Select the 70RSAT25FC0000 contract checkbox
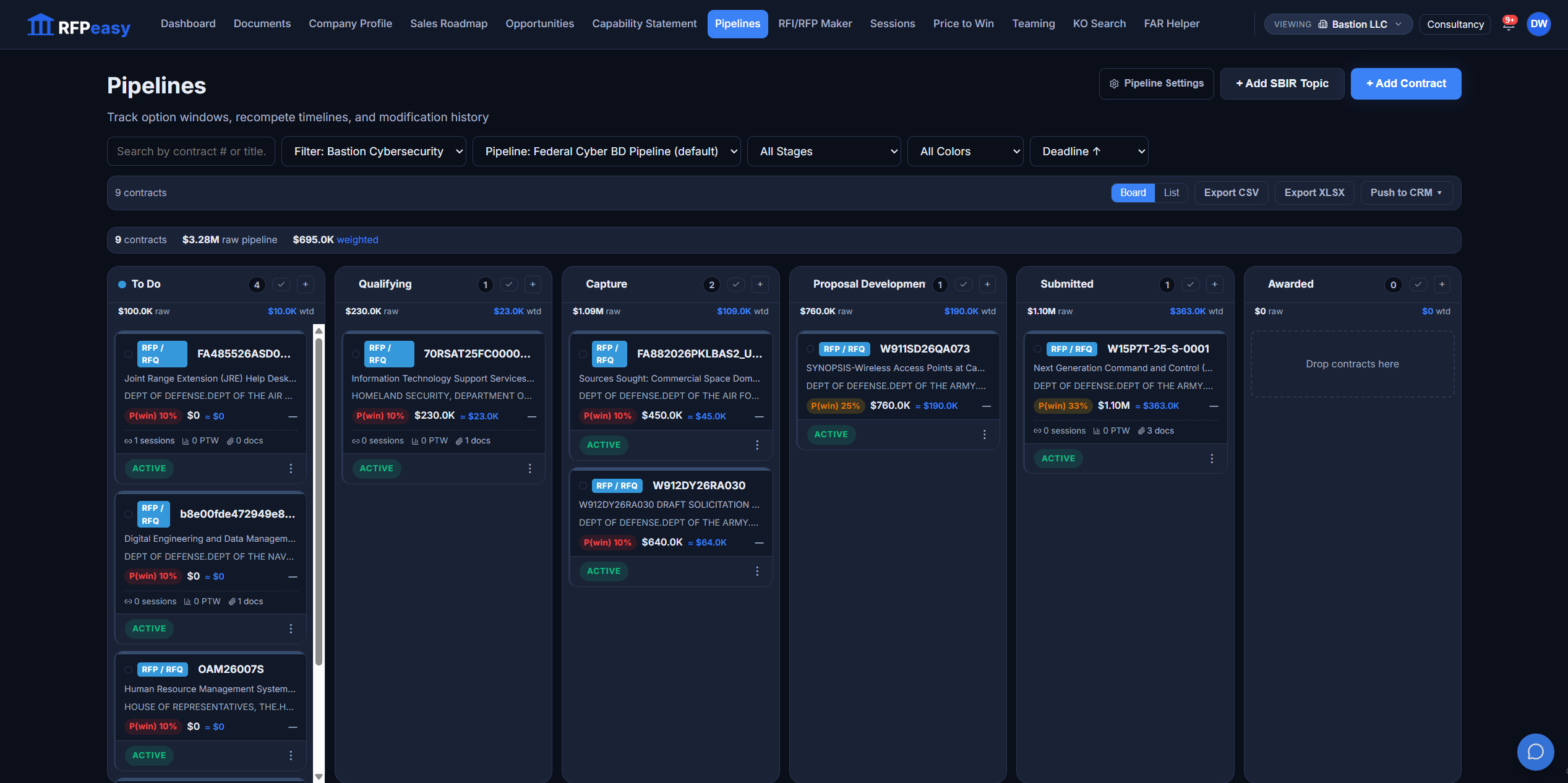The width and height of the screenshot is (1568, 783). click(356, 354)
